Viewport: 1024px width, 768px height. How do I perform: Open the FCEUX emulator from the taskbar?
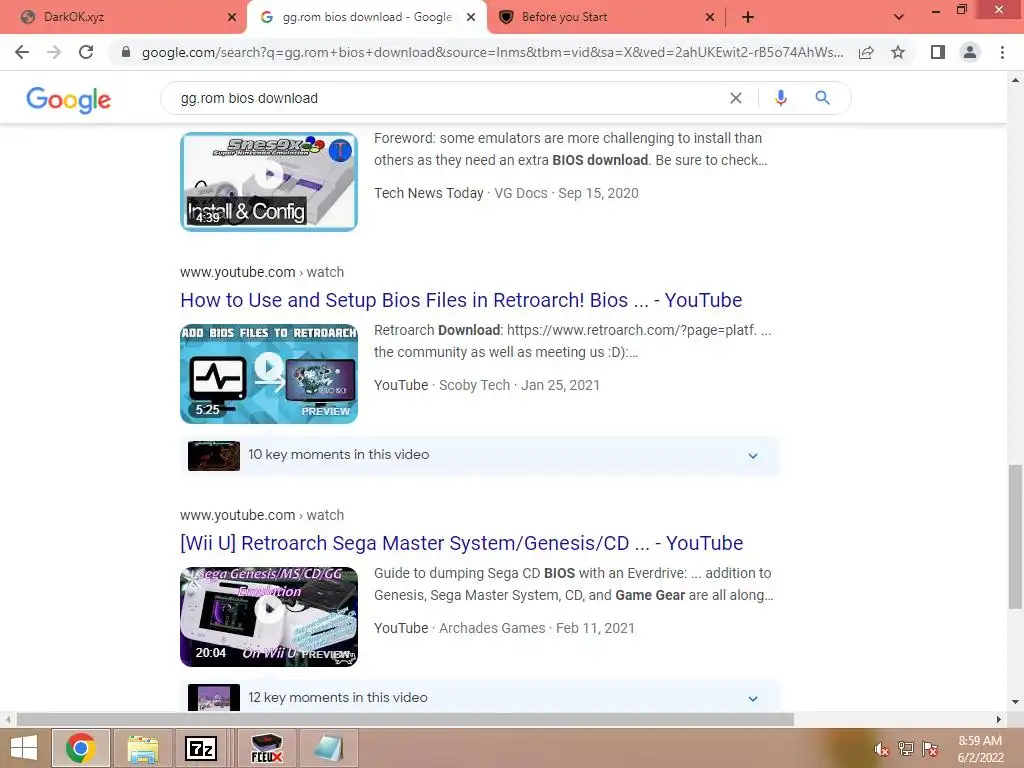pos(266,748)
